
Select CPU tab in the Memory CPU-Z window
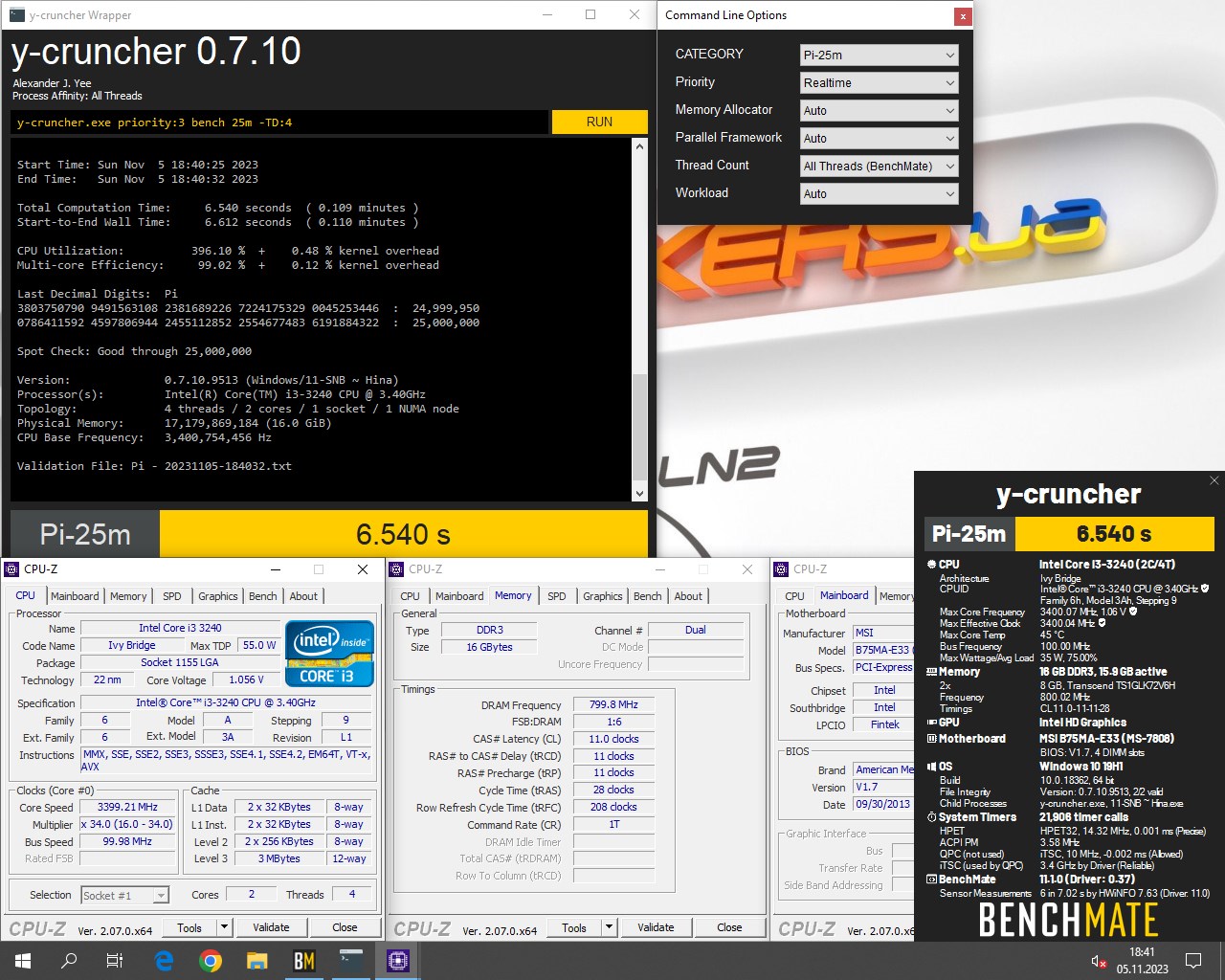(x=410, y=596)
